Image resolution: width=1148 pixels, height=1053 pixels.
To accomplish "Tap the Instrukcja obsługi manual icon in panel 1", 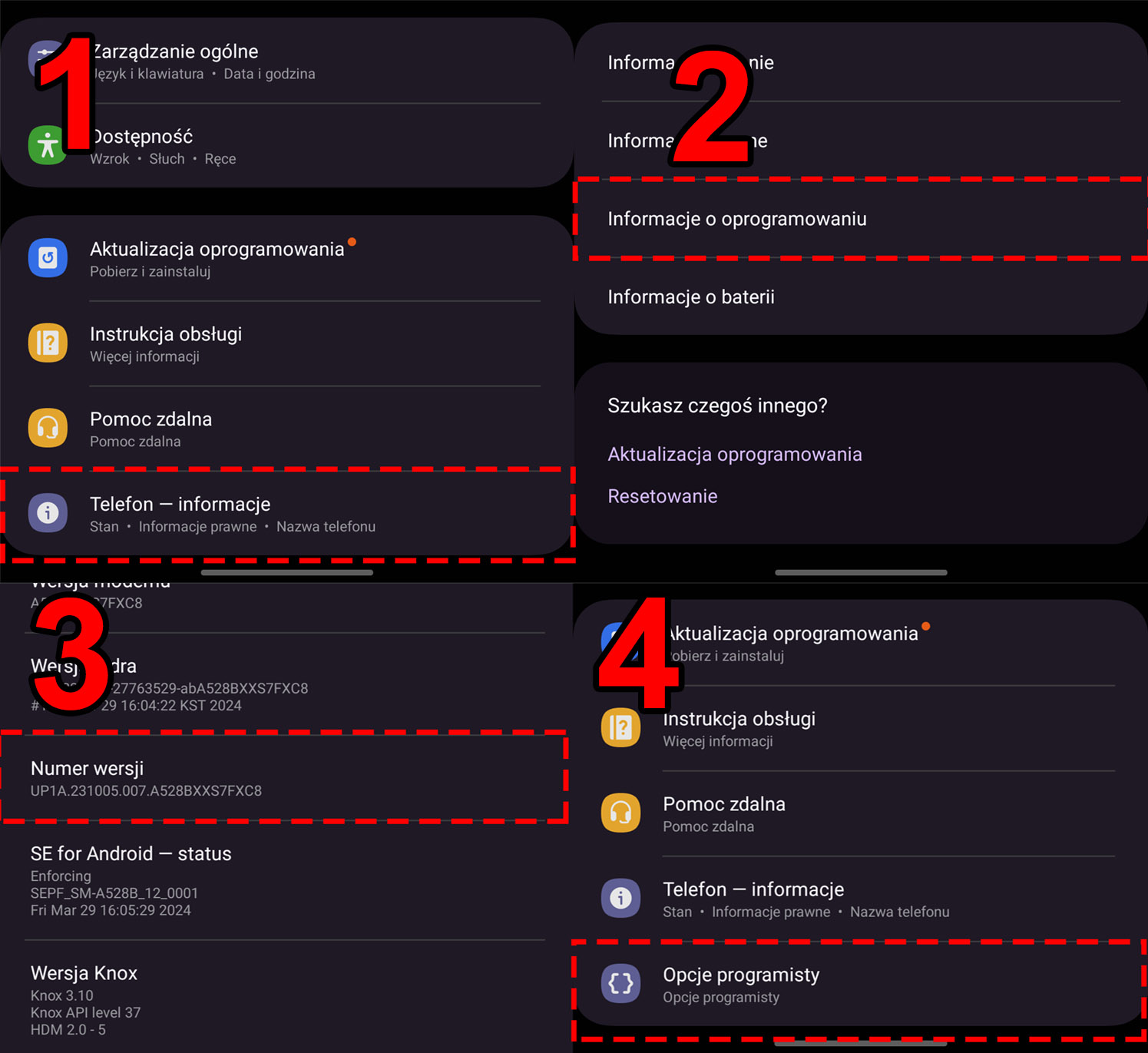I will click(48, 343).
